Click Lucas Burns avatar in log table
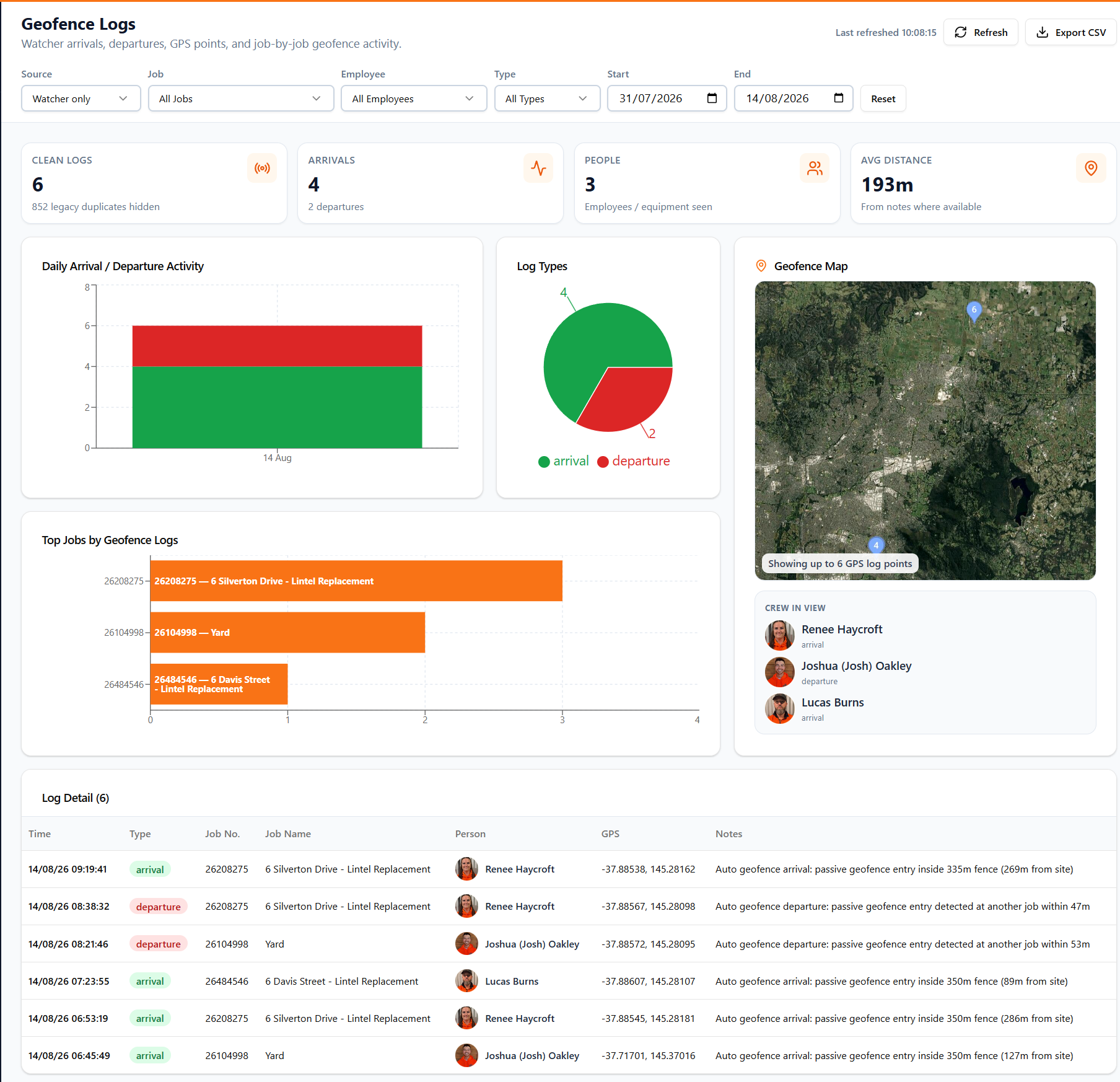 (466, 981)
